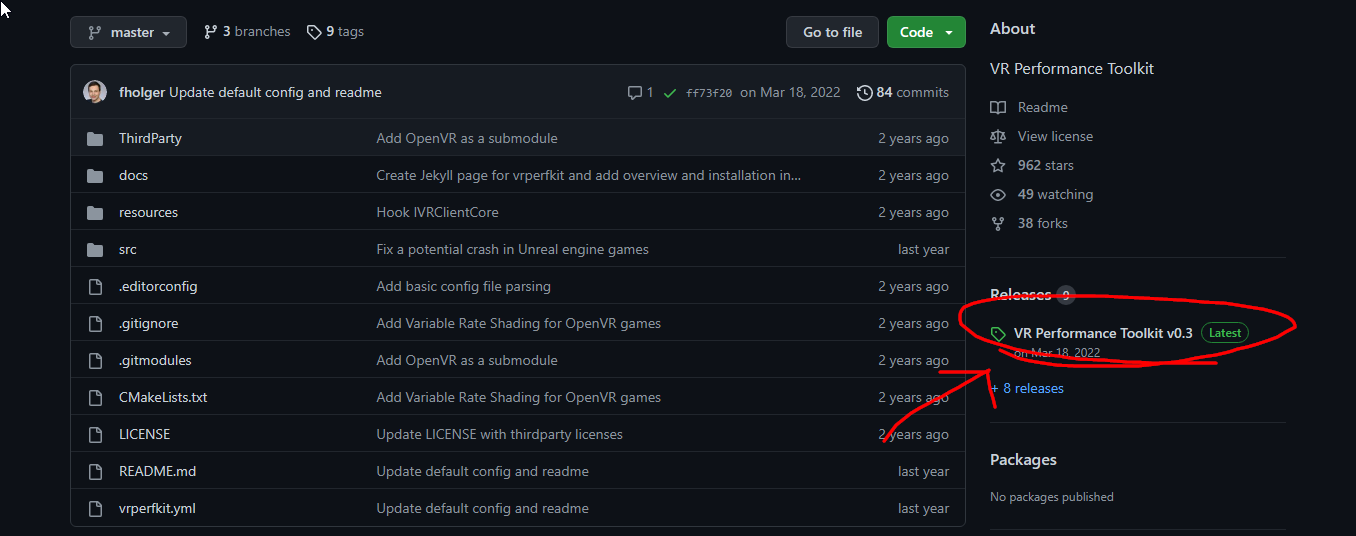Open the .editorconfig file
The height and width of the screenshot is (536, 1356).
point(158,286)
